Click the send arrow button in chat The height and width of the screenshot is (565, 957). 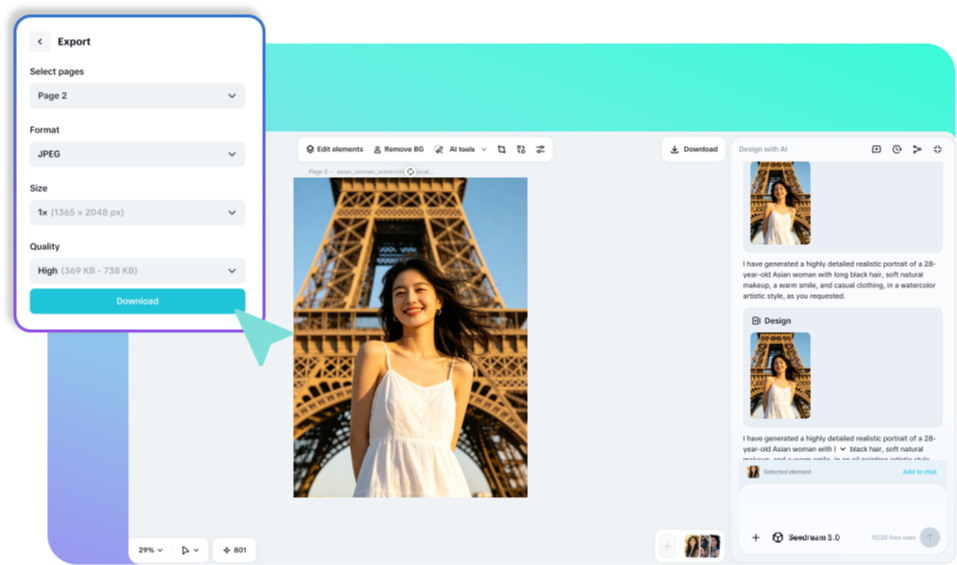[930, 538]
